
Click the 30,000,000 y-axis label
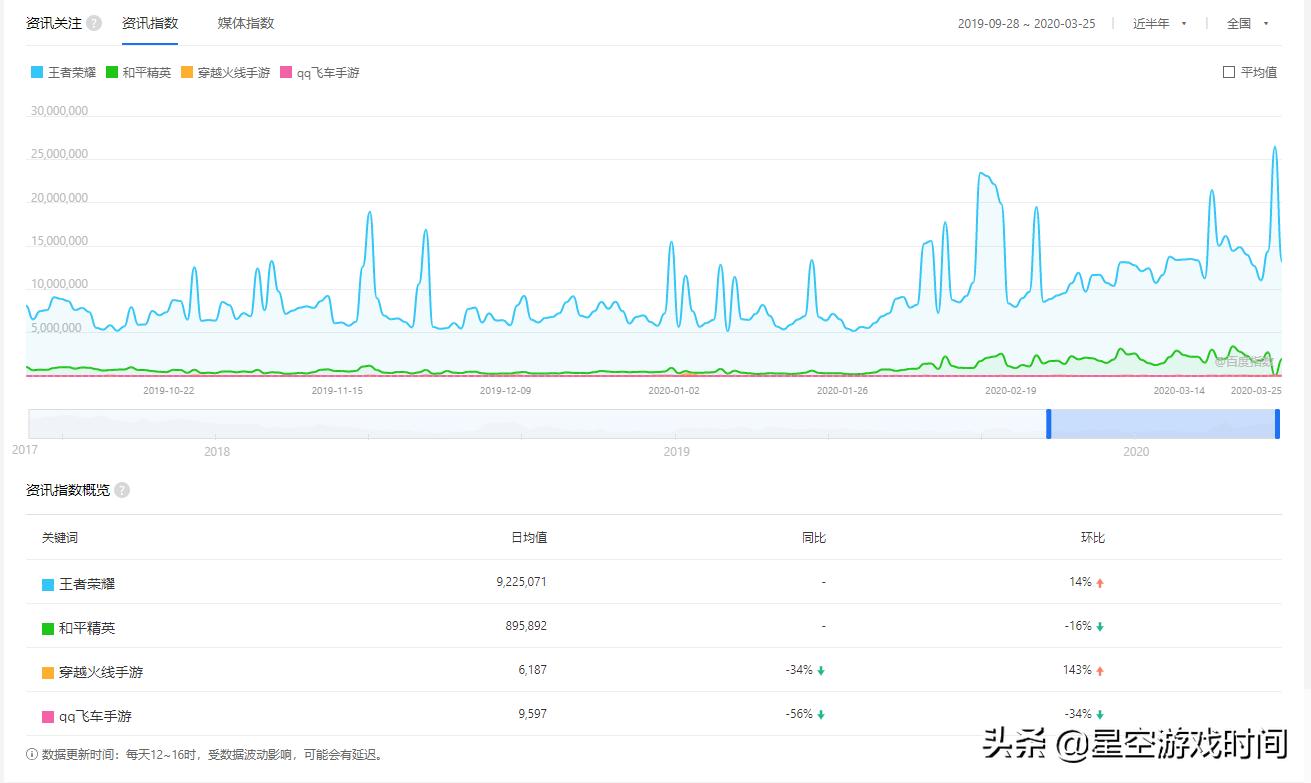point(60,111)
